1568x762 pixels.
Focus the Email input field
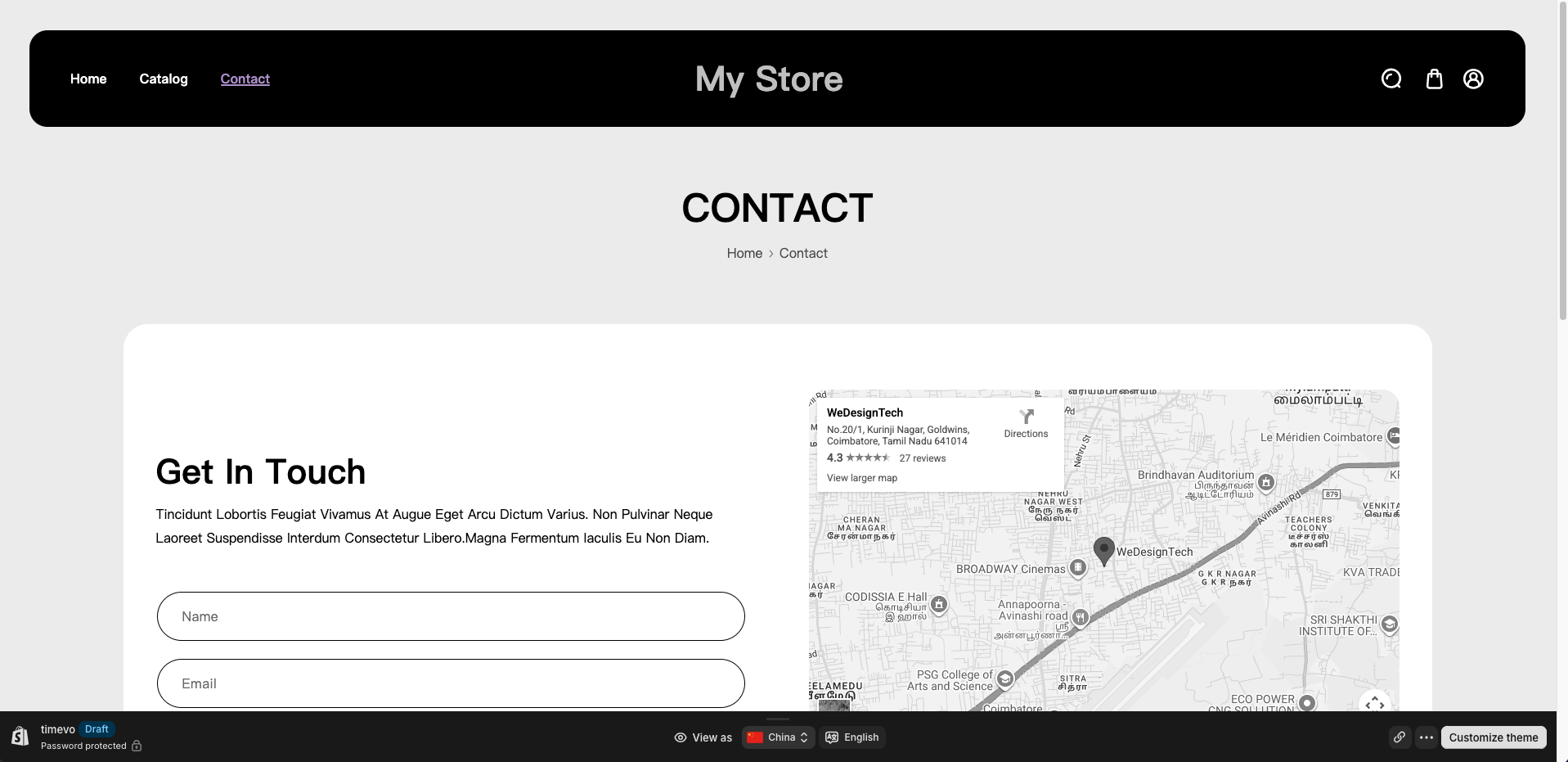(451, 683)
